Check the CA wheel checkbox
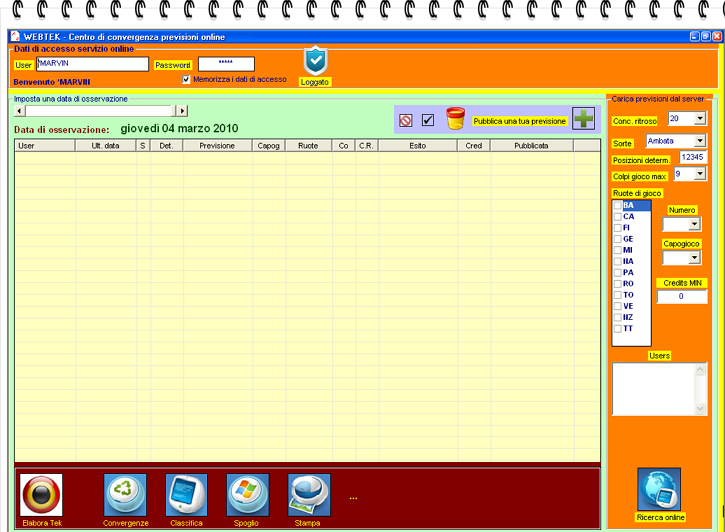This screenshot has width=725, height=532. 618,216
